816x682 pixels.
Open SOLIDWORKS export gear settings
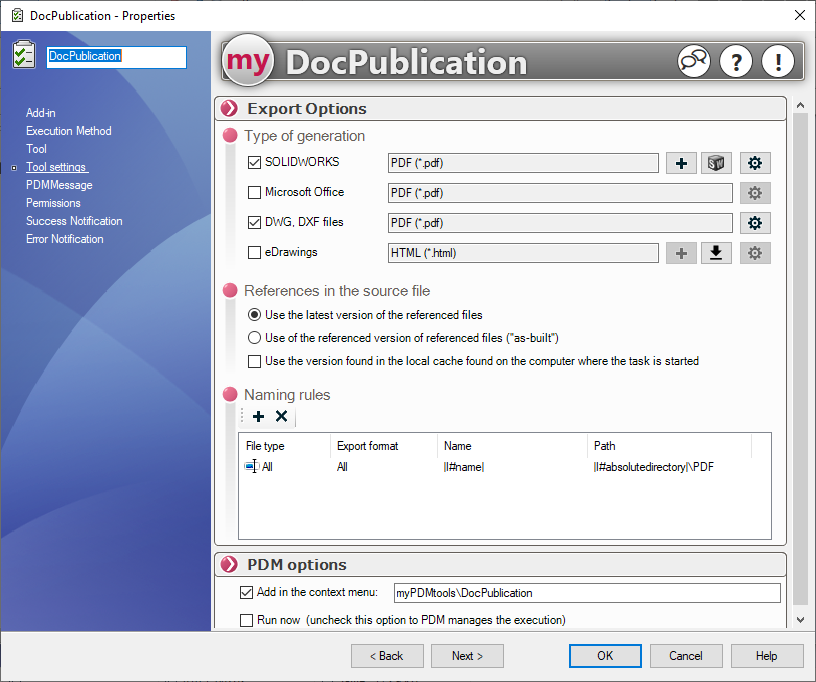(x=755, y=164)
